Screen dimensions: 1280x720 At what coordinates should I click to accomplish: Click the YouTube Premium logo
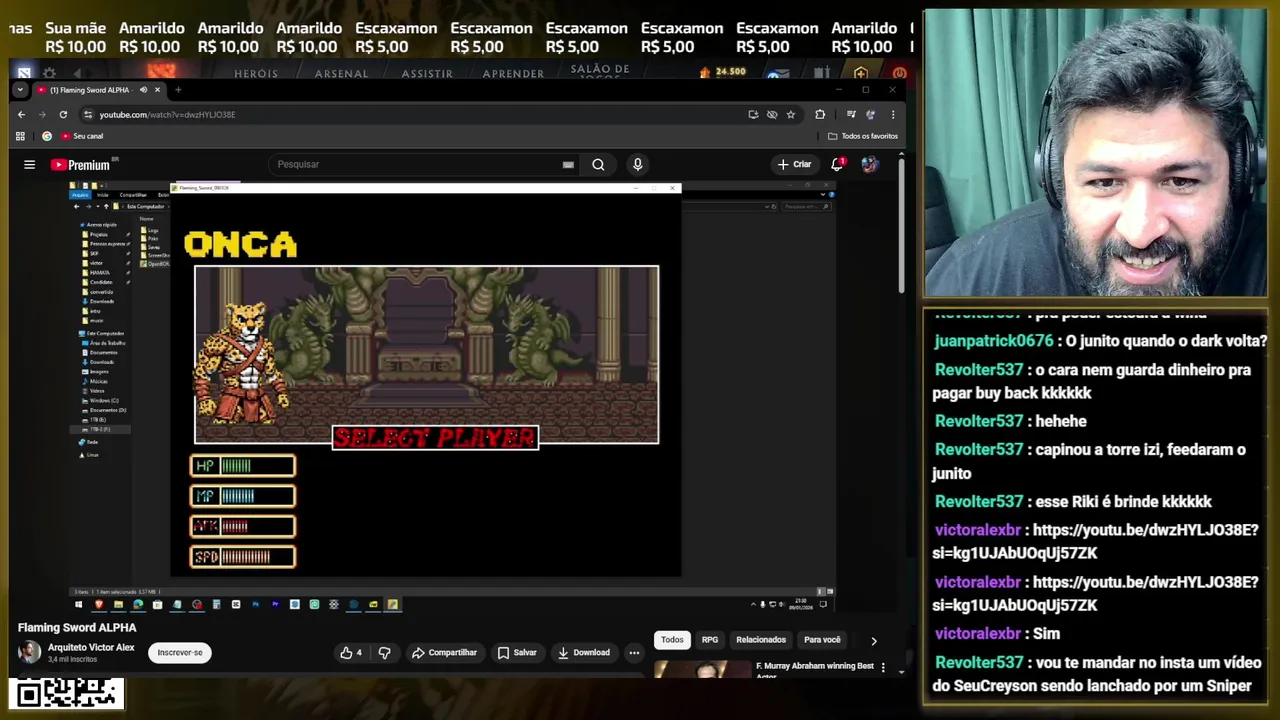[x=80, y=165]
